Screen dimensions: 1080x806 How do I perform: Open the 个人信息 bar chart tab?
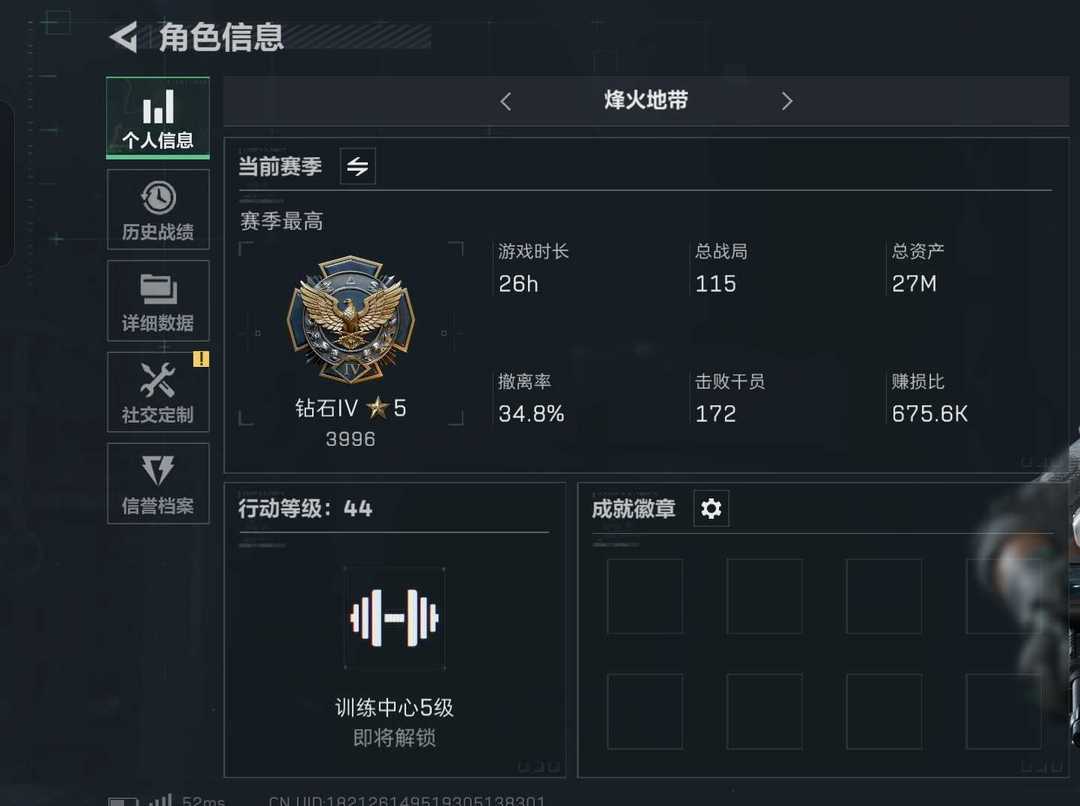pyautogui.click(x=158, y=118)
